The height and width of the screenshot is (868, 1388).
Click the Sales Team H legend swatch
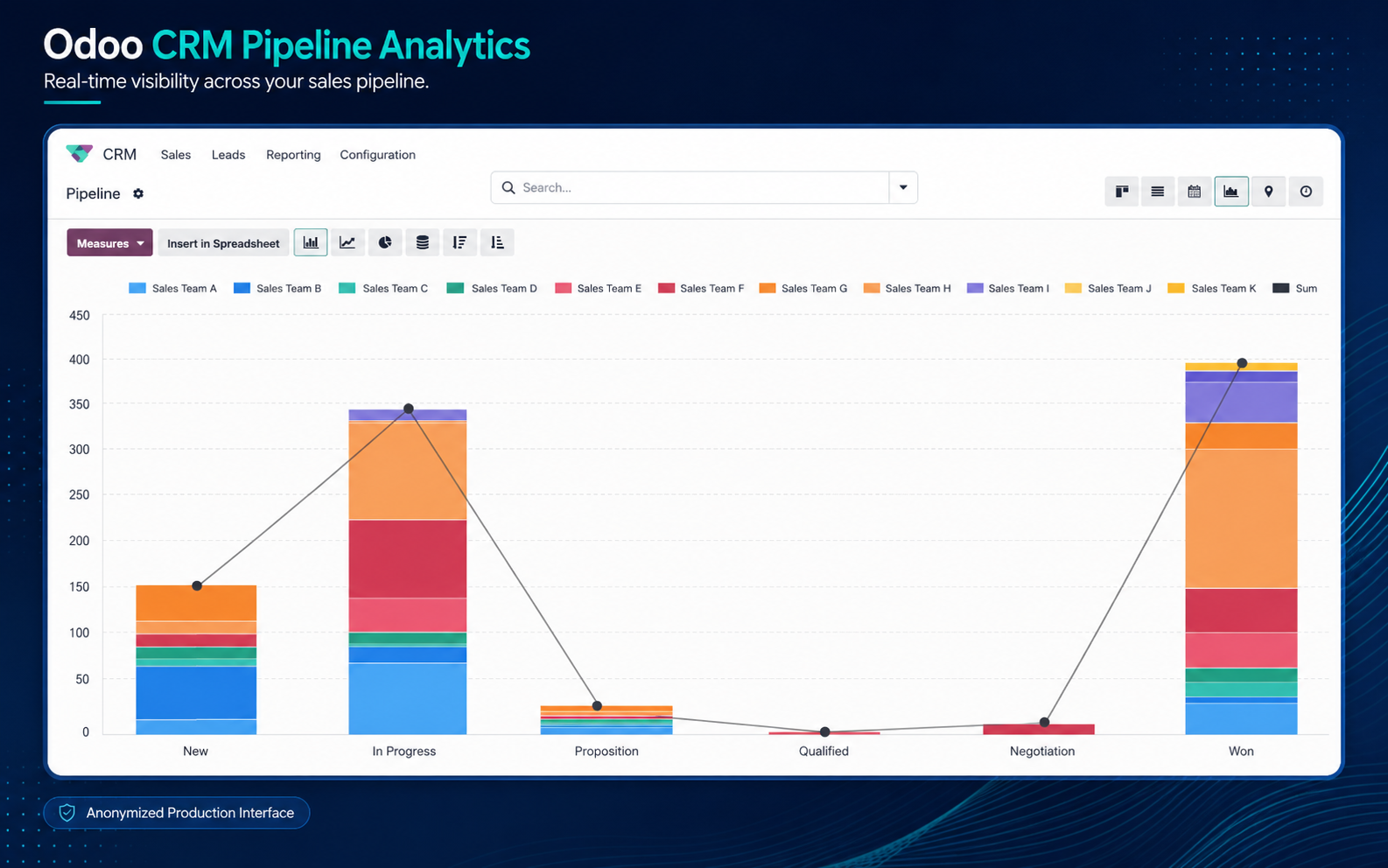(x=872, y=288)
